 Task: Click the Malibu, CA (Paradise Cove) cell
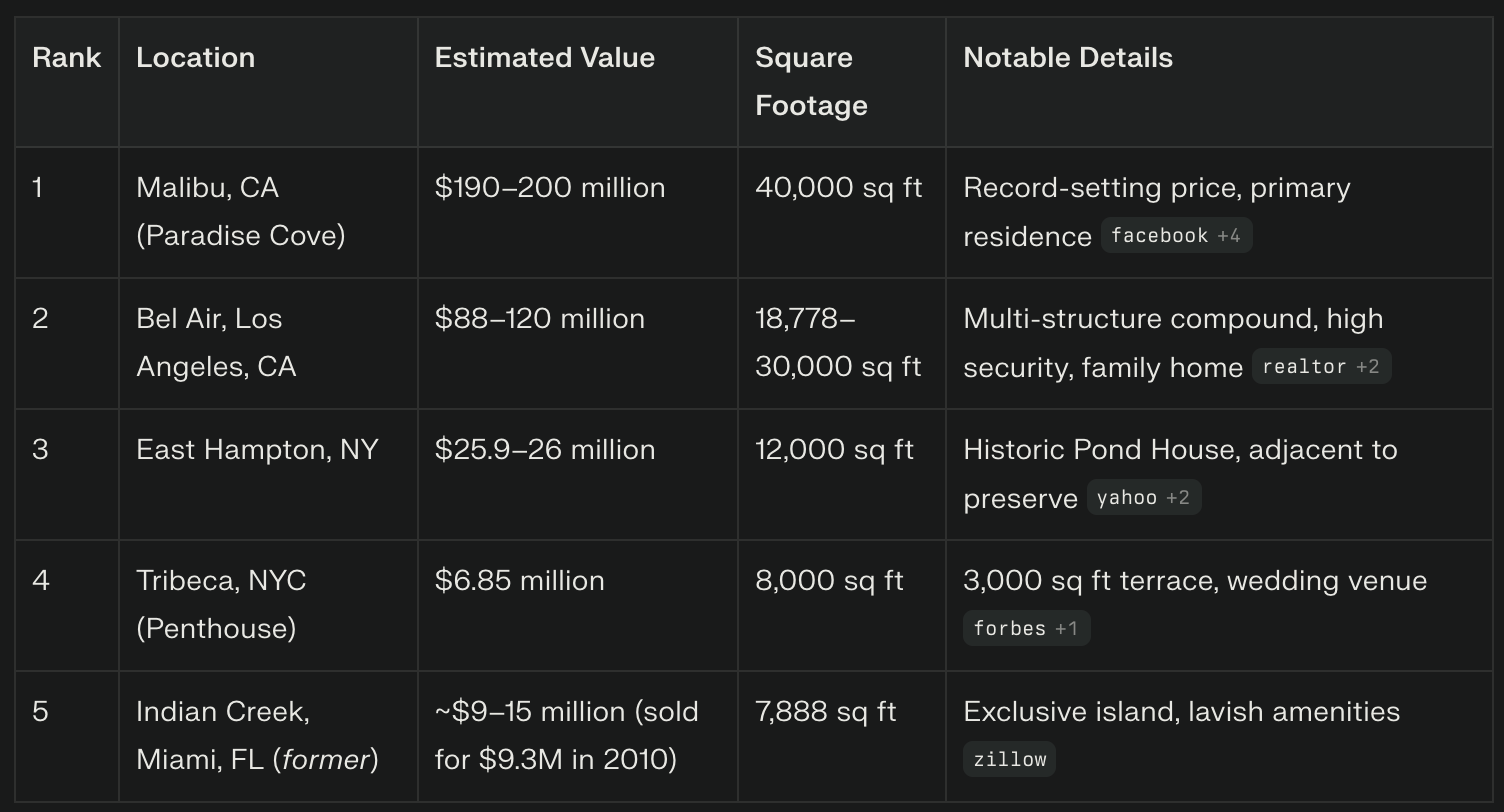click(x=268, y=213)
